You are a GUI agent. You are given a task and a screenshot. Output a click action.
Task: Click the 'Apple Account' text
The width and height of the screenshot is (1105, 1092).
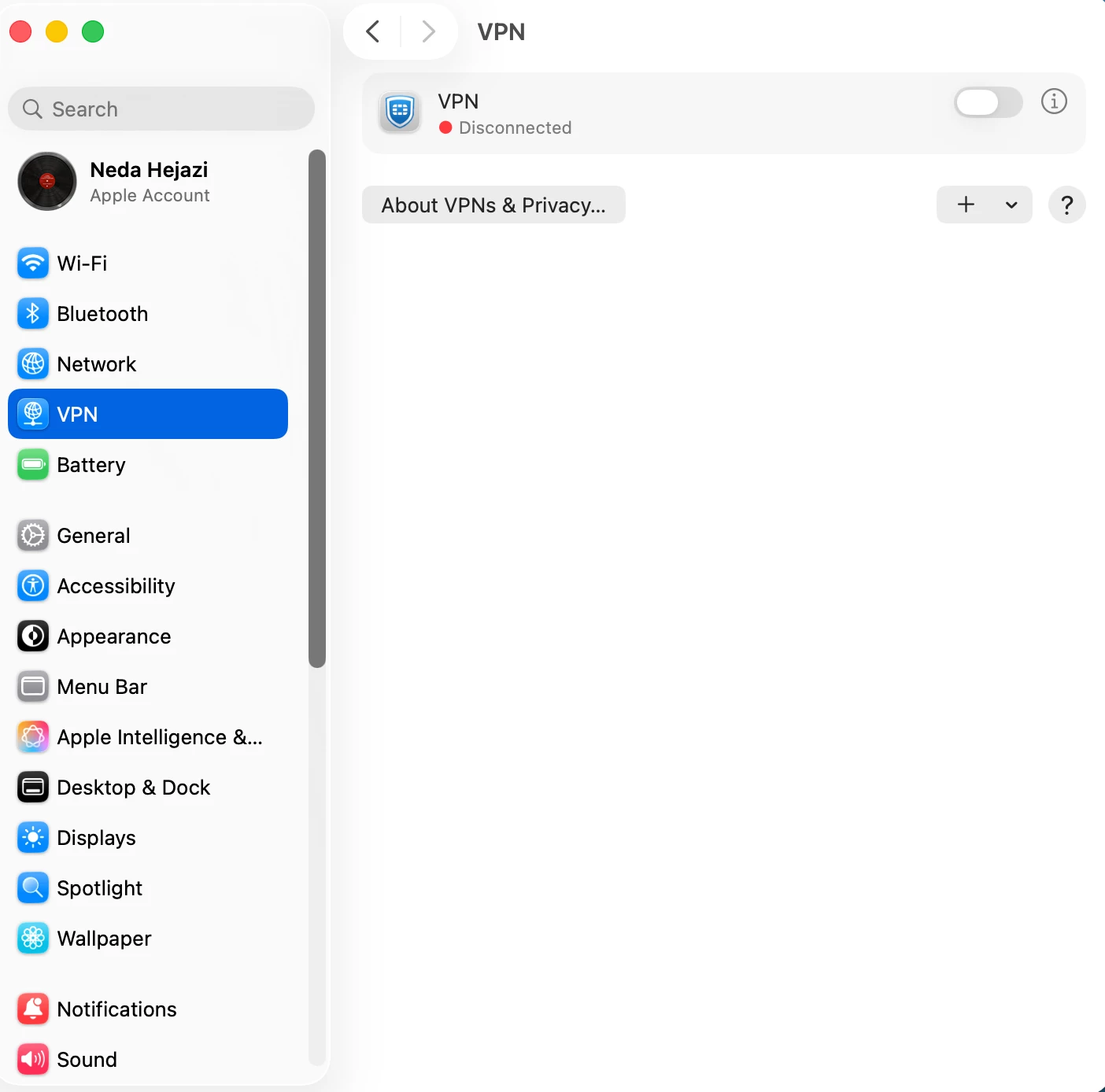point(150,196)
